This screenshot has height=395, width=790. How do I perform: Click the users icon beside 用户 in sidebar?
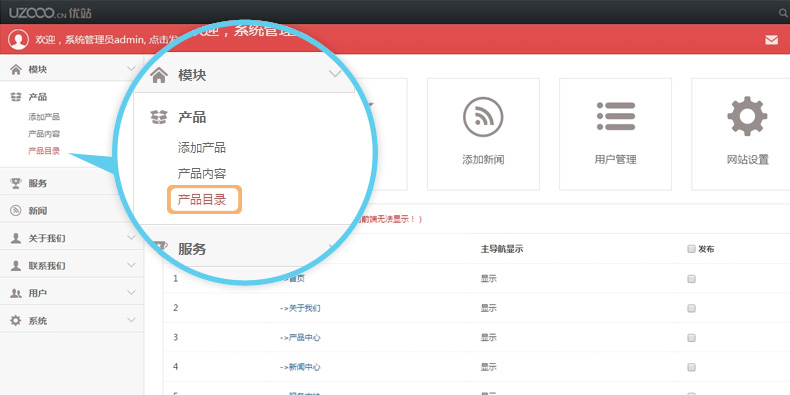pos(16,293)
